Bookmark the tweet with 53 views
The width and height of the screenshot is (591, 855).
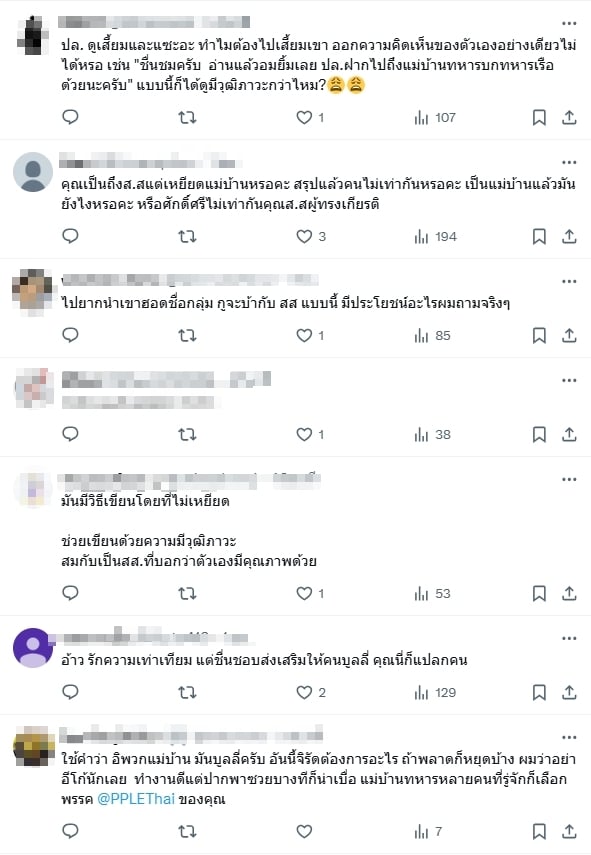pos(539,593)
